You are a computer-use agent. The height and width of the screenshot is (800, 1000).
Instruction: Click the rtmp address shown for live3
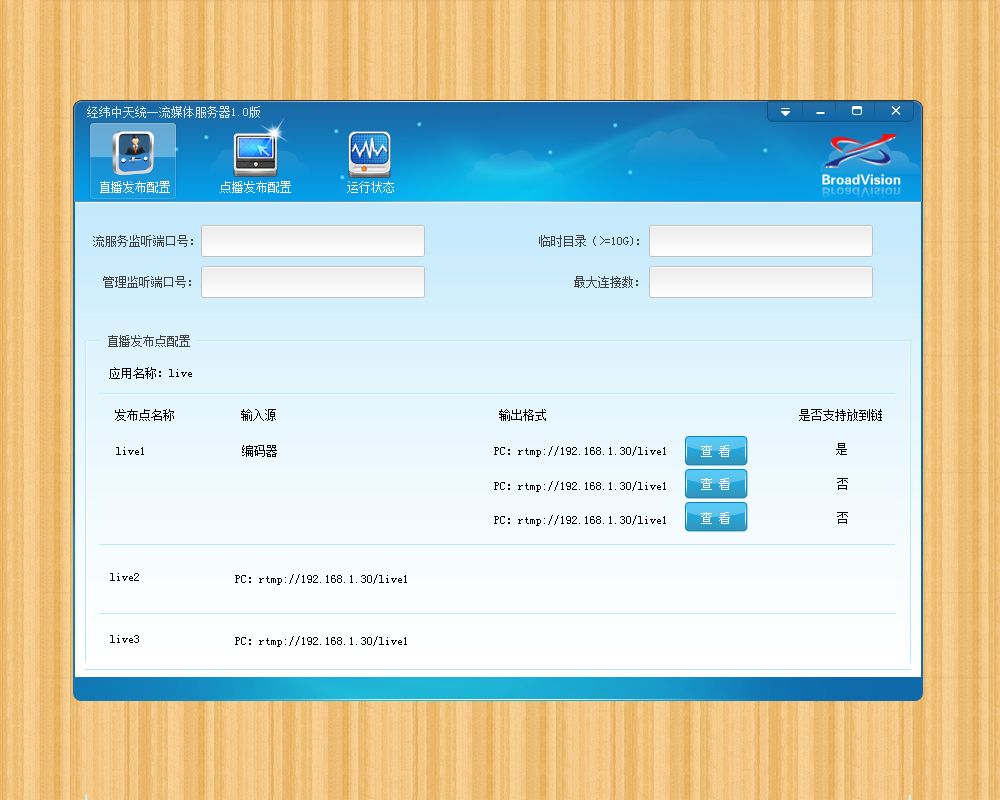[320, 641]
